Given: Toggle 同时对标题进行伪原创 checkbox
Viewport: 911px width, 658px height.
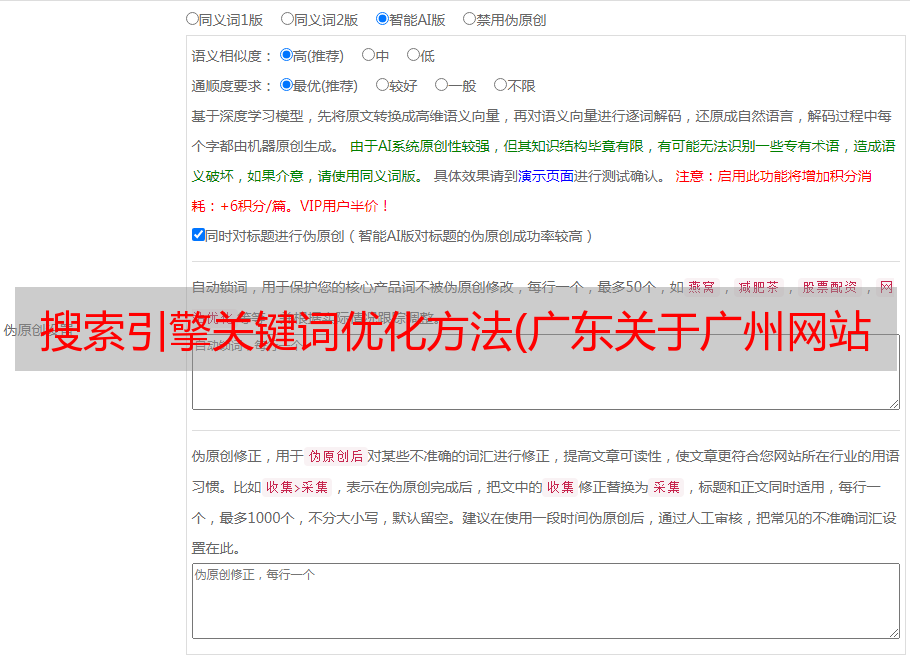Looking at the screenshot, I should coord(198,235).
